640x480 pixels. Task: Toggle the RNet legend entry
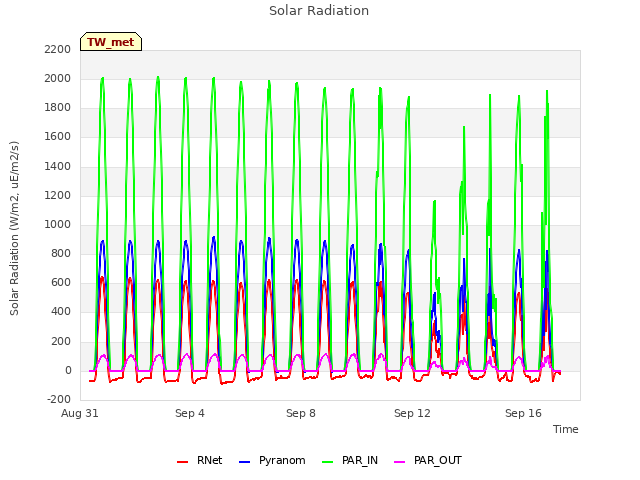point(200,460)
